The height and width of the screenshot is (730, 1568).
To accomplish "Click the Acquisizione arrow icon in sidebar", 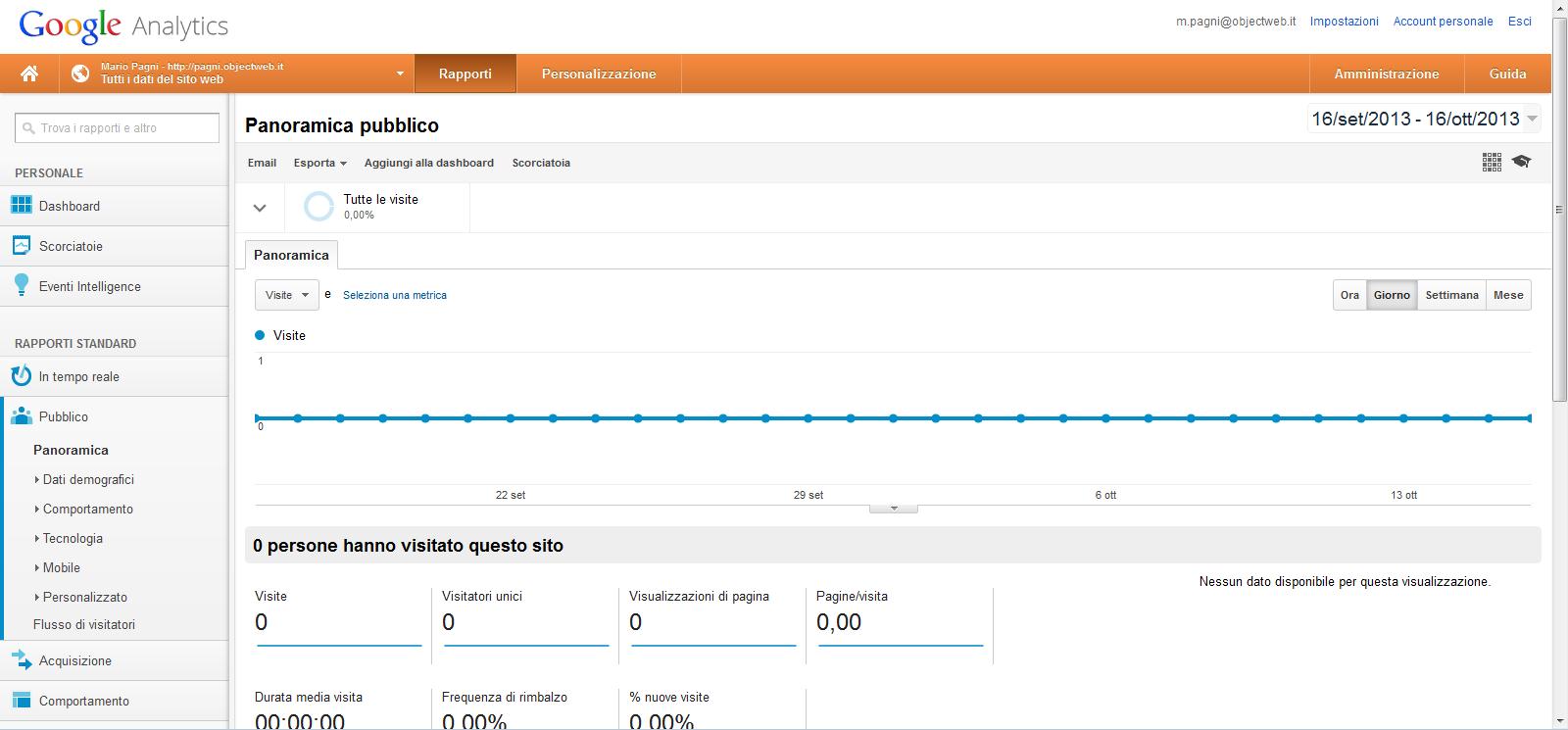I will (21, 660).
